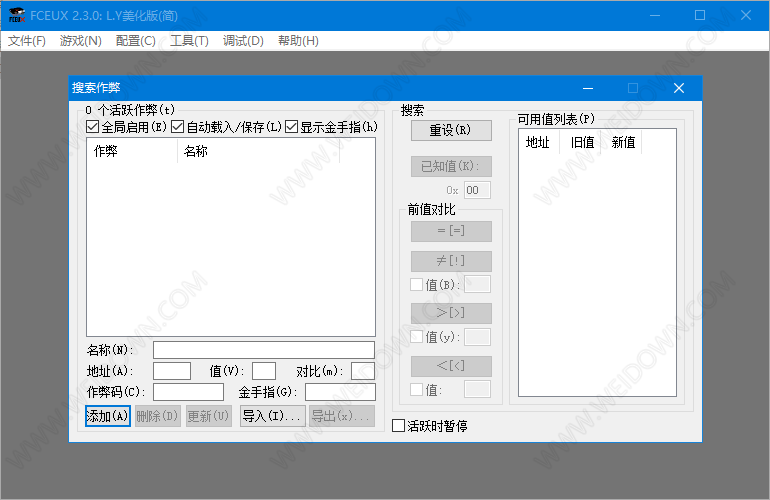Click the 旧值 column header
The width and height of the screenshot is (770, 500).
point(580,142)
